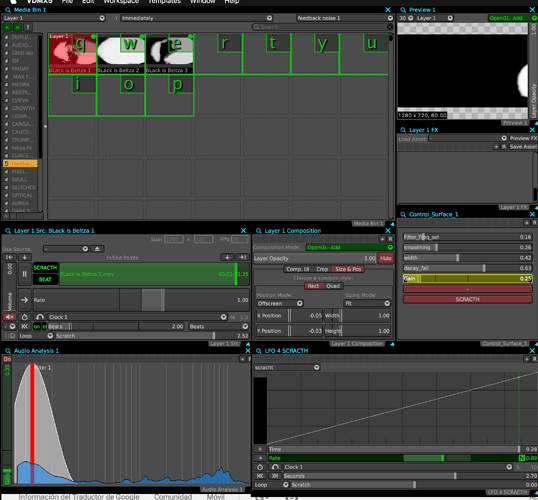The width and height of the screenshot is (538, 500).
Task: Click the plus icon in Layer 1 Composition
Action: (383, 239)
